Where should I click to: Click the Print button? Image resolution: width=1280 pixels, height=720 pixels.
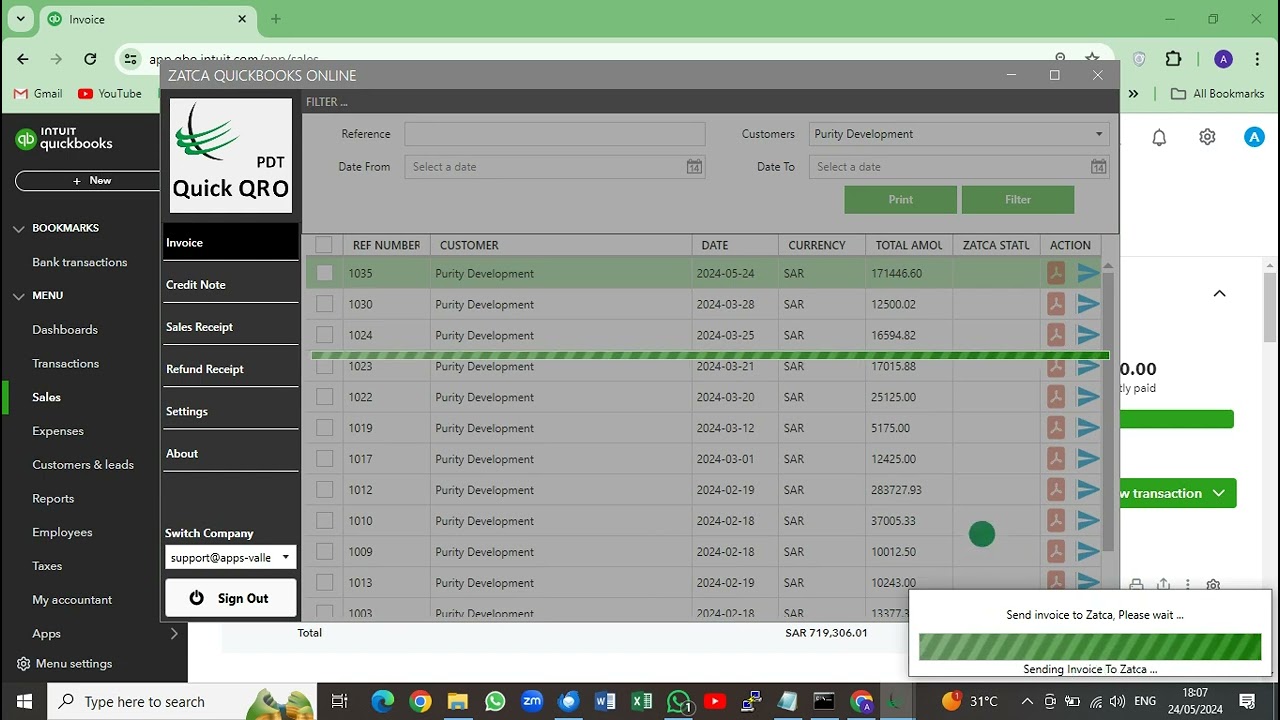(x=900, y=199)
